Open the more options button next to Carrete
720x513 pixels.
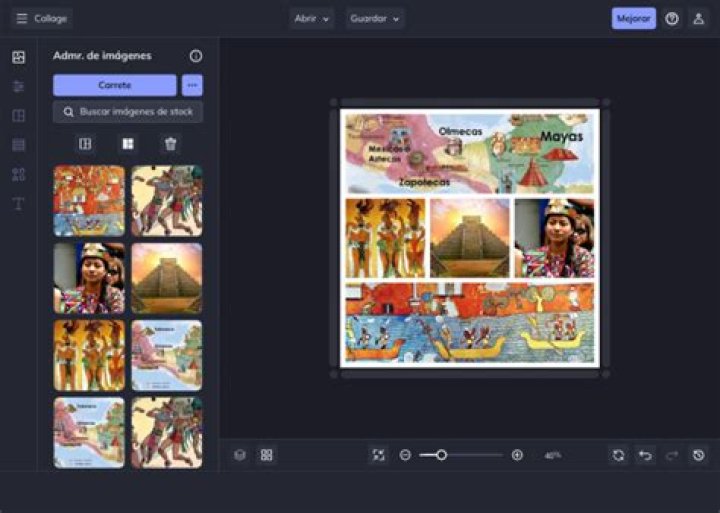(192, 85)
